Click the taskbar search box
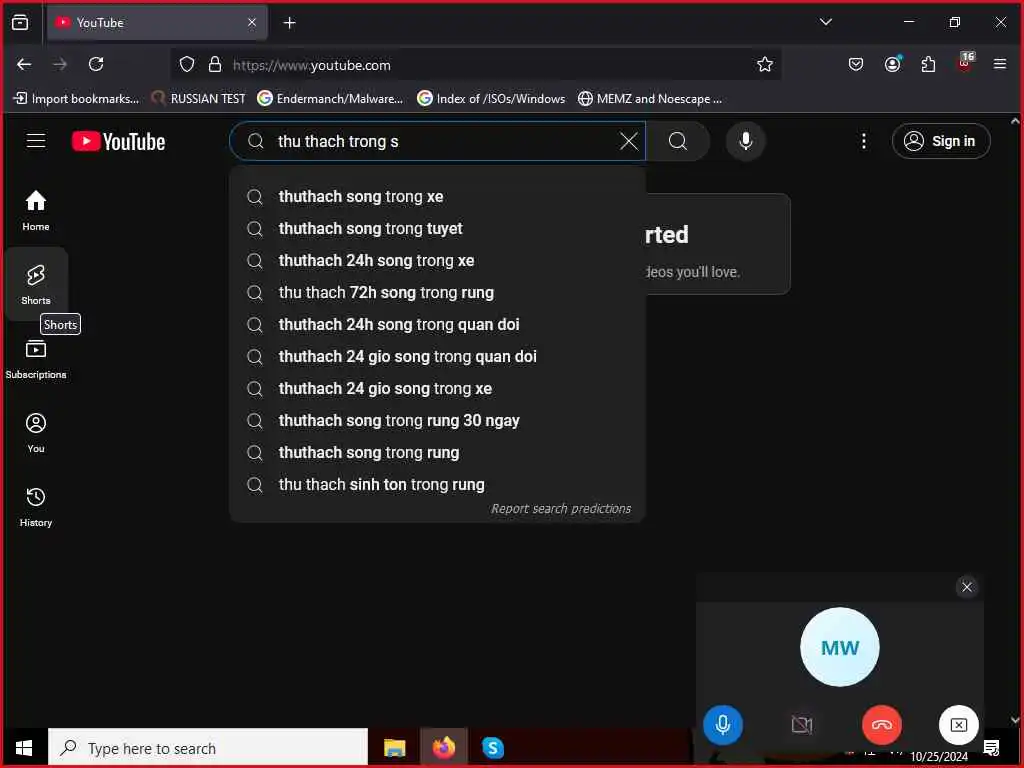This screenshot has height=768, width=1024. click(x=208, y=748)
